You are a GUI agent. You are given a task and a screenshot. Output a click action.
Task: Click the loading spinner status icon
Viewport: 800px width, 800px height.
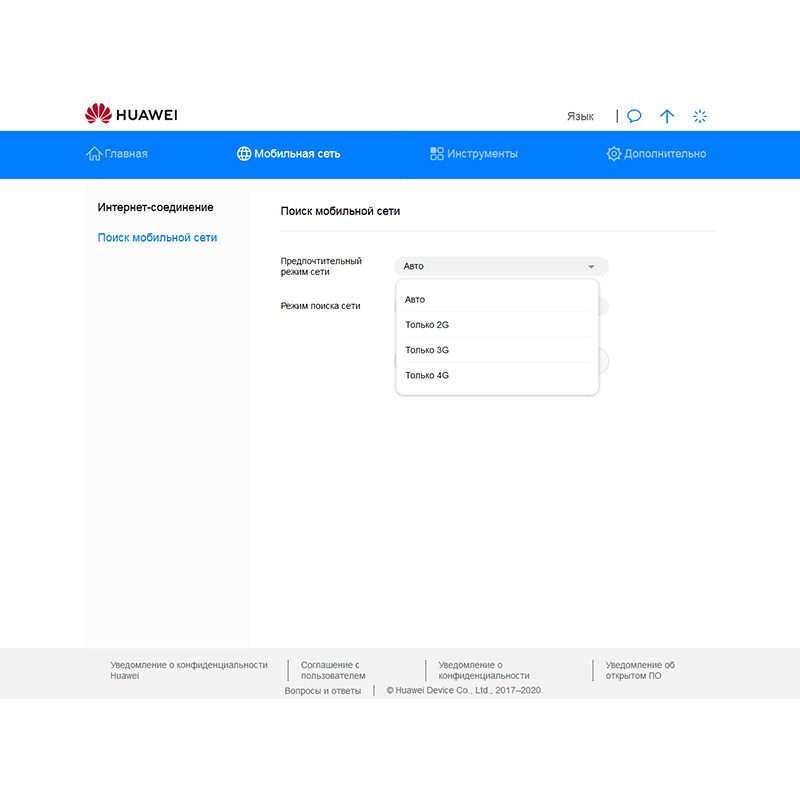[700, 116]
